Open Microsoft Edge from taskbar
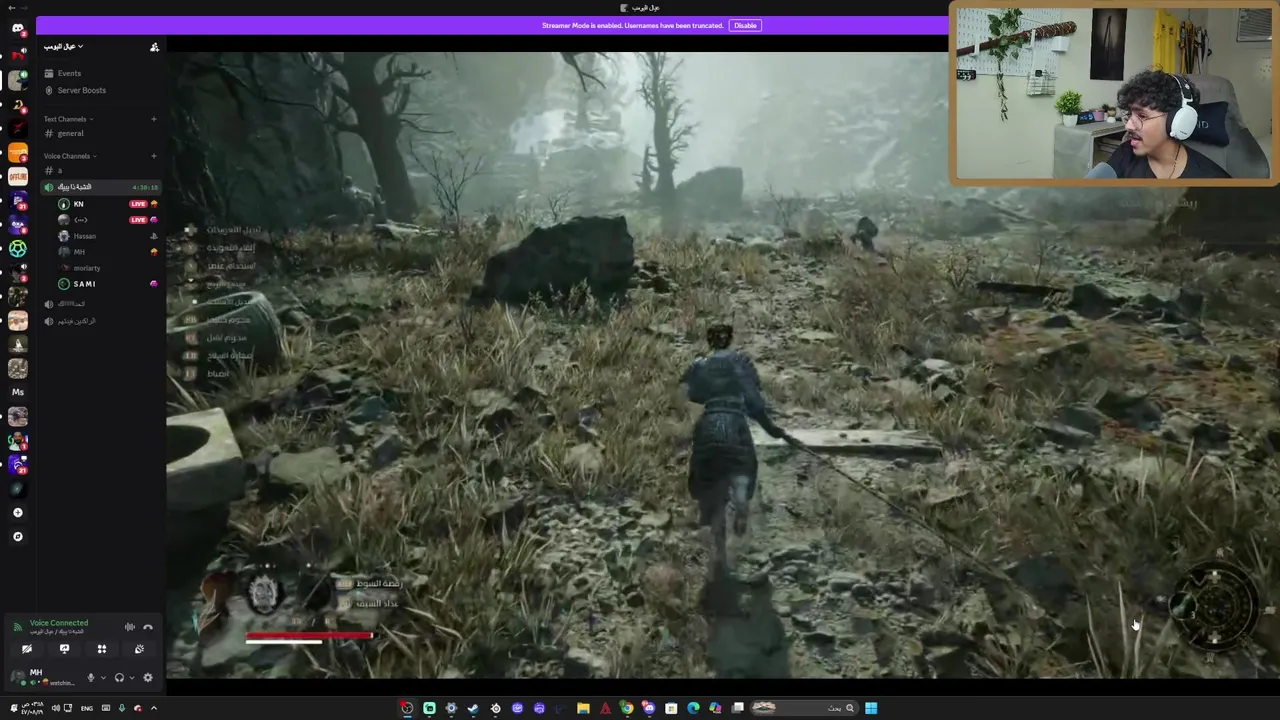 pos(693,708)
